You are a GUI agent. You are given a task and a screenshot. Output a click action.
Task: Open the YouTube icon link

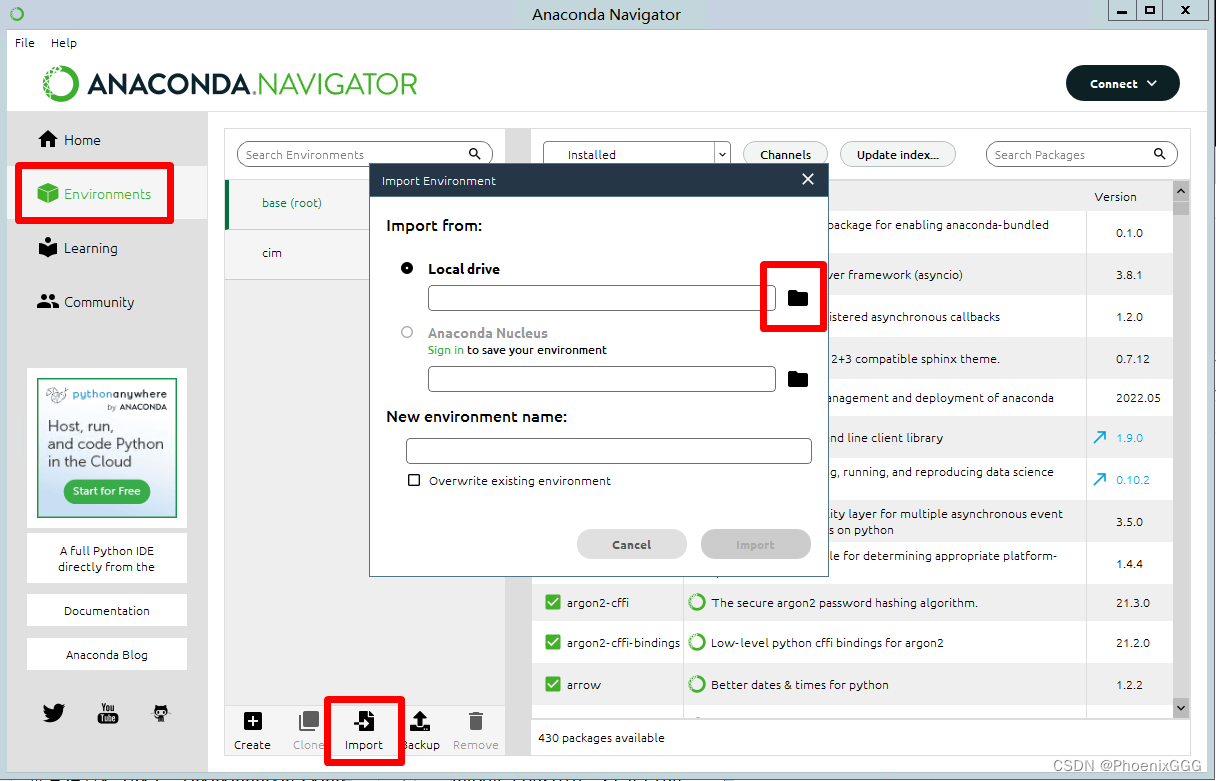point(108,713)
